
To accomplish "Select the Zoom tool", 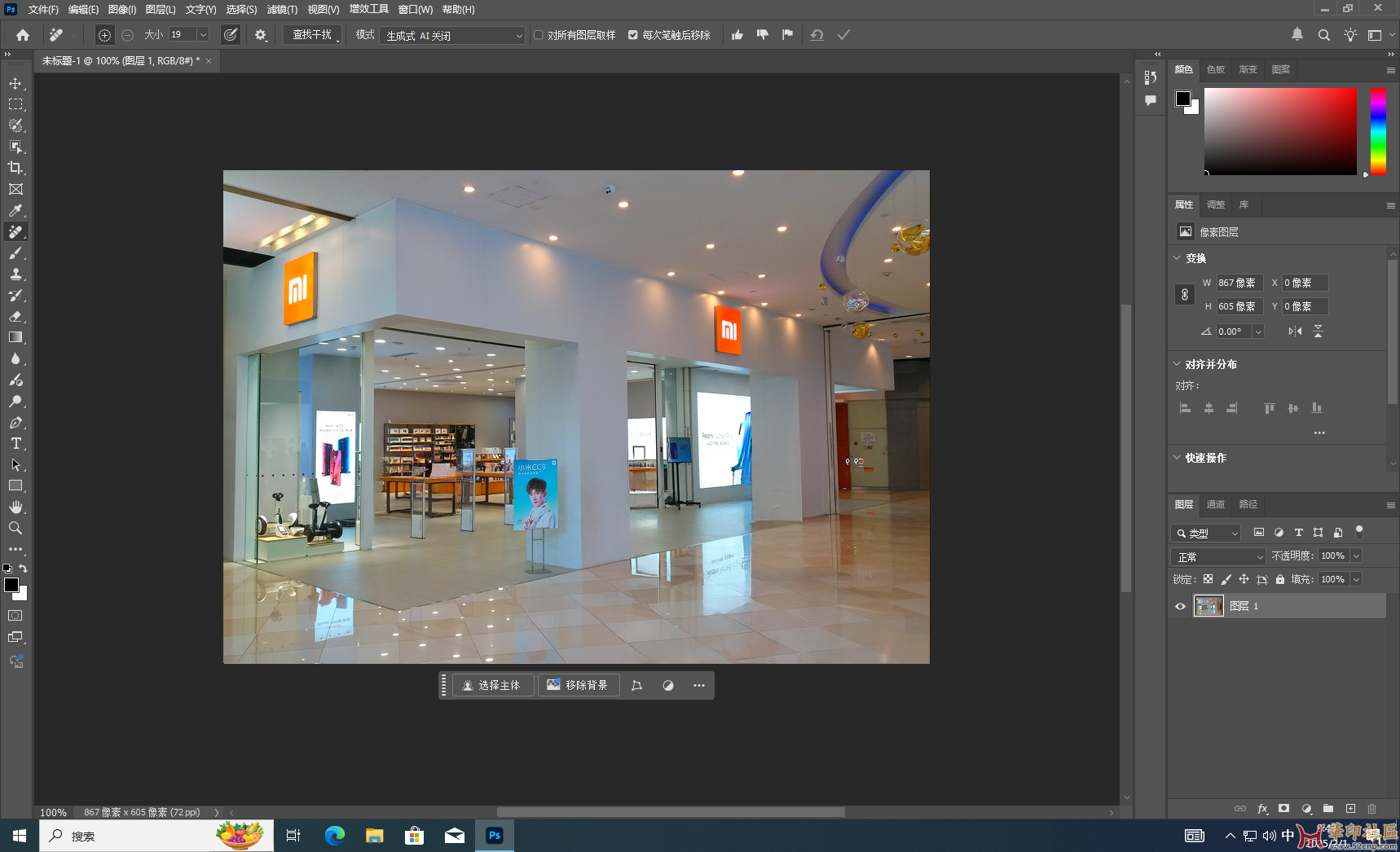I will [15, 528].
